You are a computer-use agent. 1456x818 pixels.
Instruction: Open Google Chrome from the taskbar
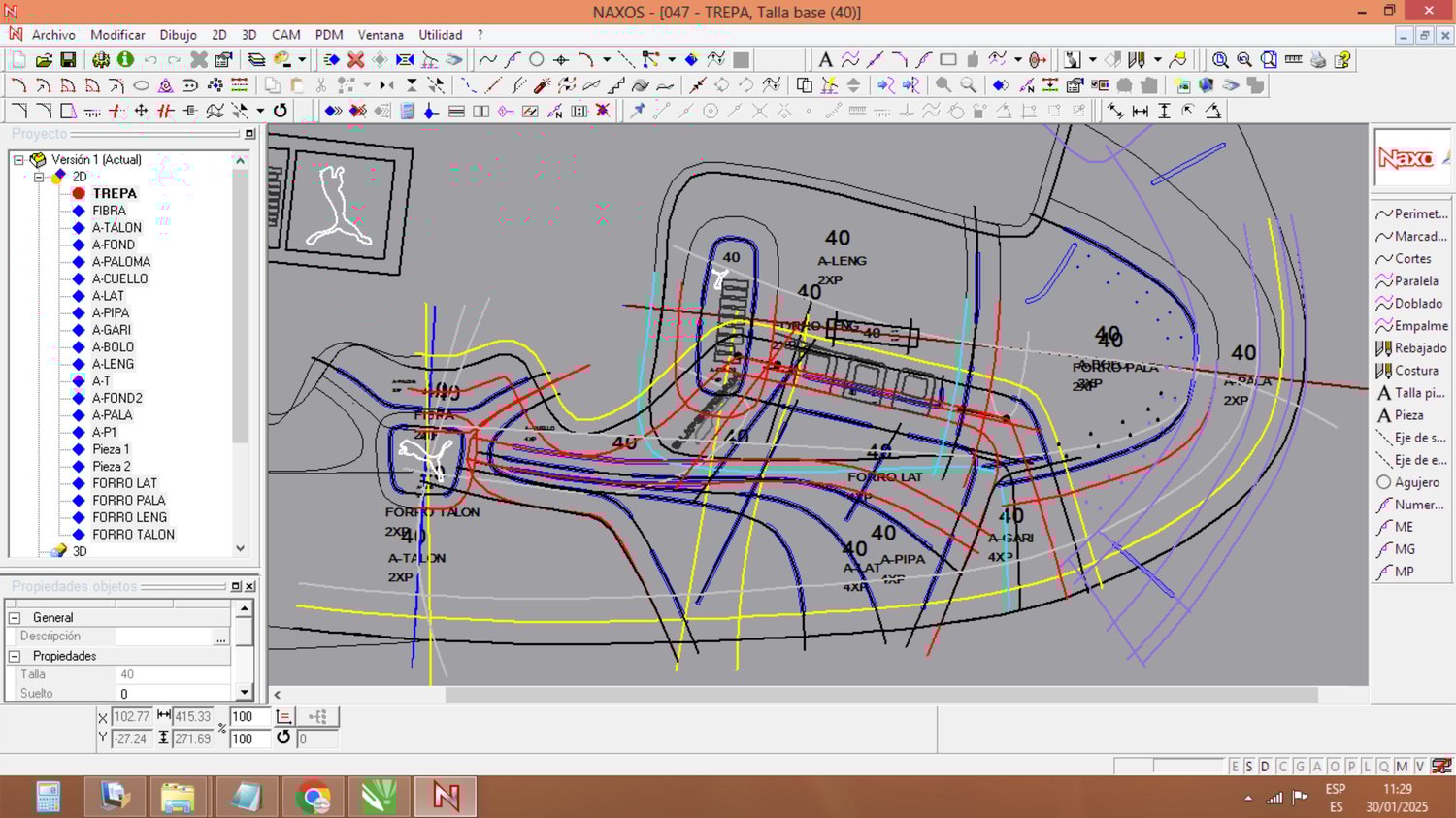tap(313, 797)
